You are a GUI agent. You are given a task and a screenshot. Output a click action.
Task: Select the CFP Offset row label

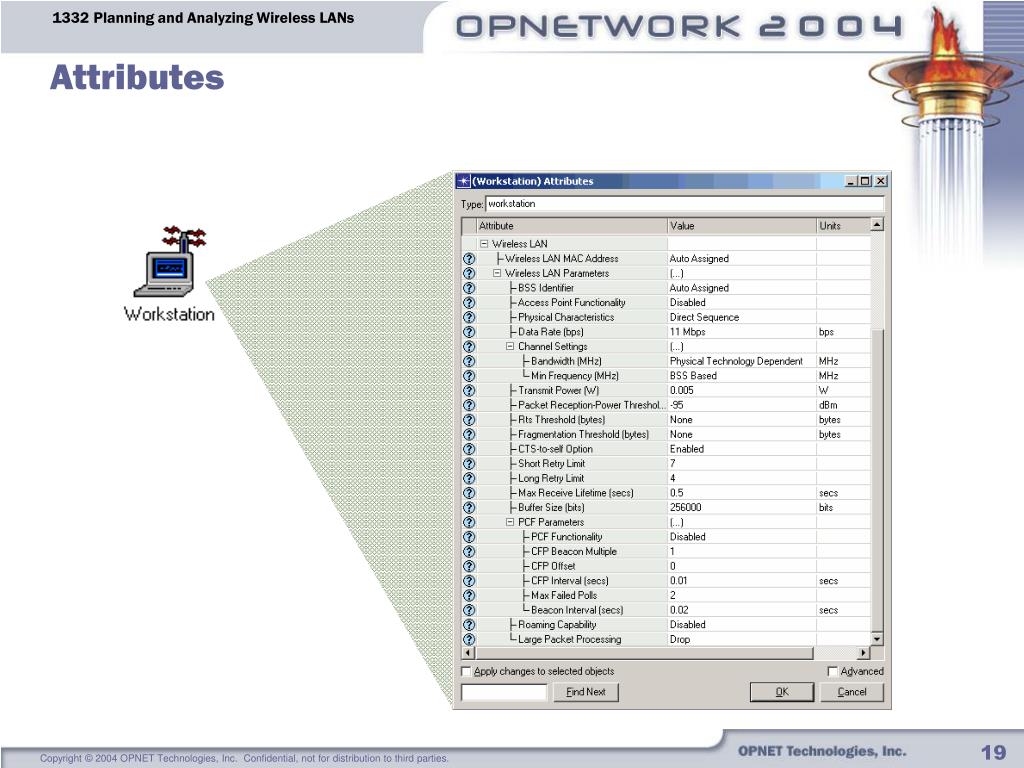(x=553, y=566)
